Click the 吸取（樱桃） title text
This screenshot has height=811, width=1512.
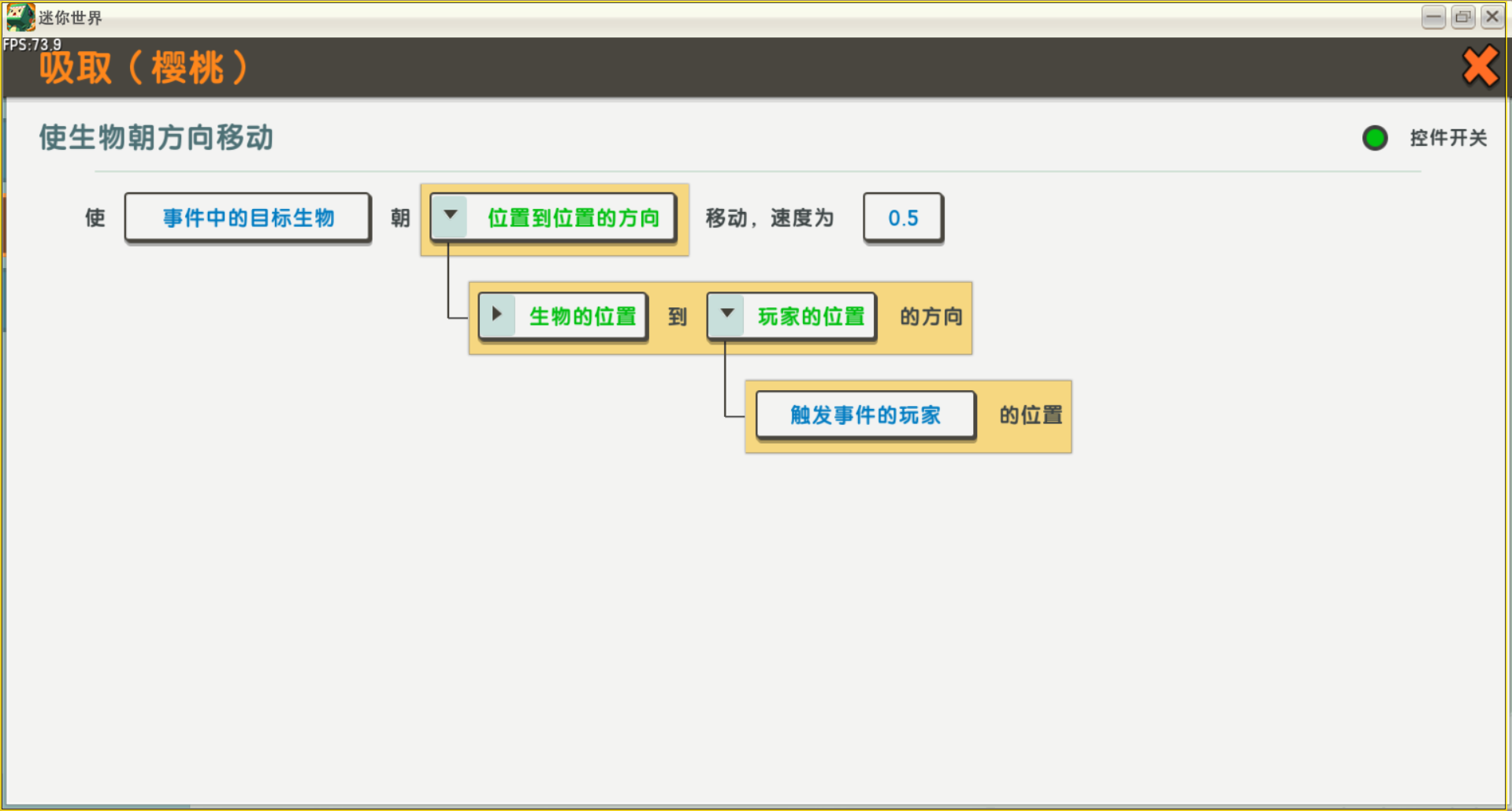[x=144, y=68]
